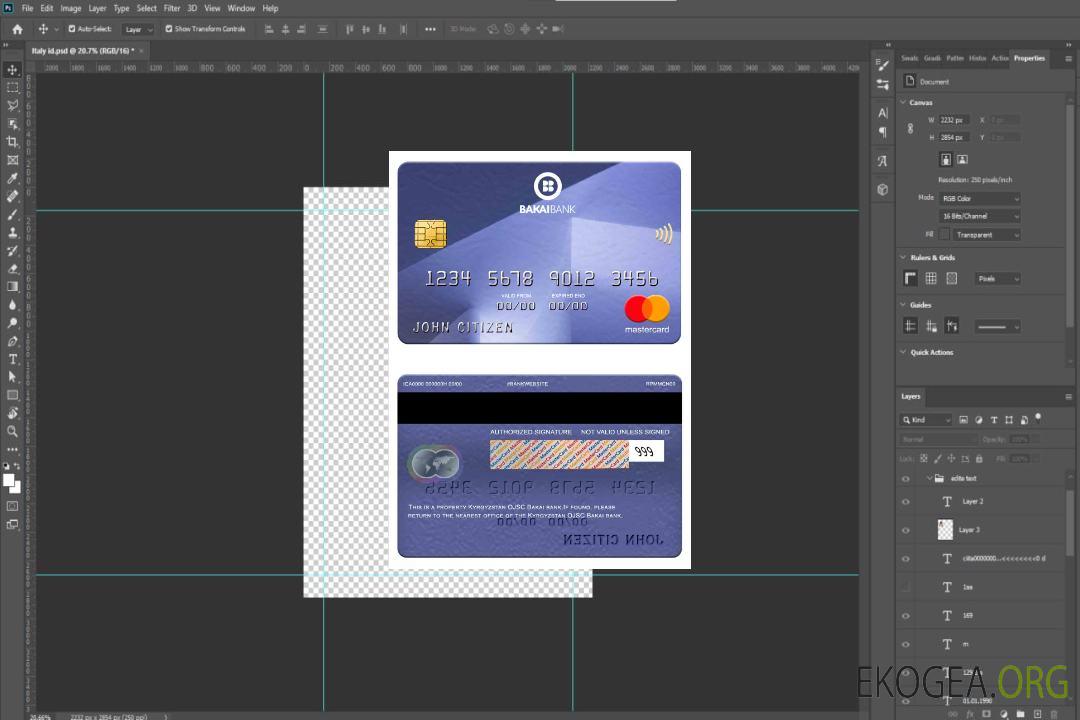Click the canvas width W input field
The image size is (1080, 720).
(954, 120)
